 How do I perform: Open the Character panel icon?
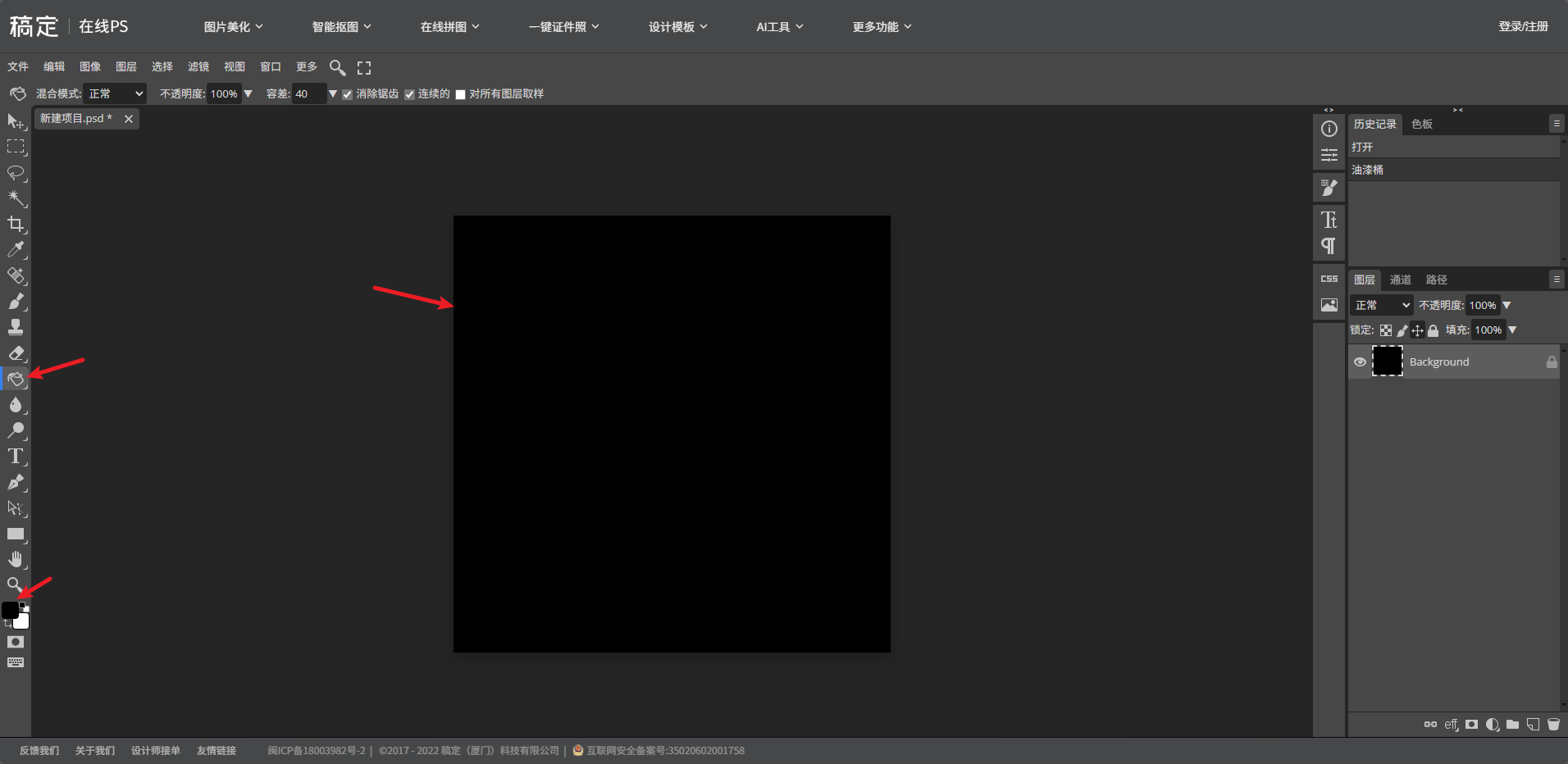1329,220
